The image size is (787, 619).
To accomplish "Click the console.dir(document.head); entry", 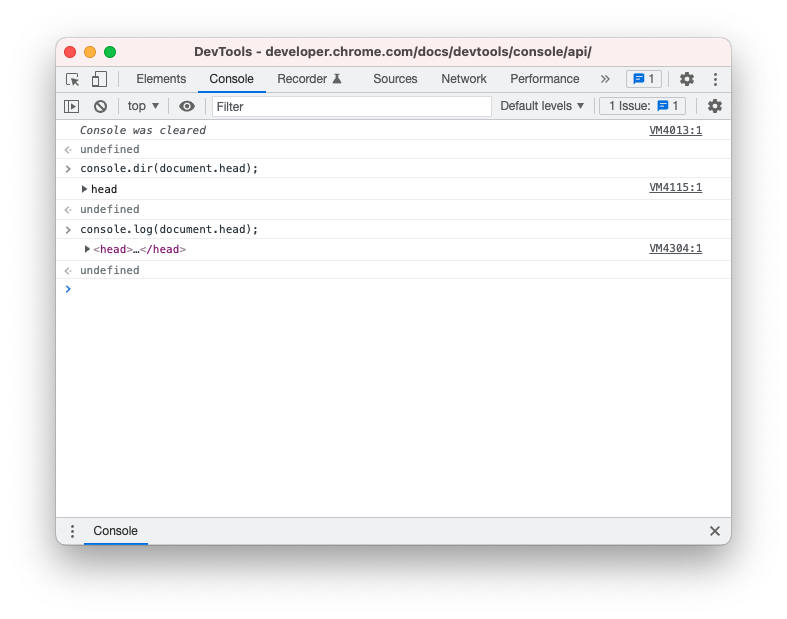I will tap(169, 168).
